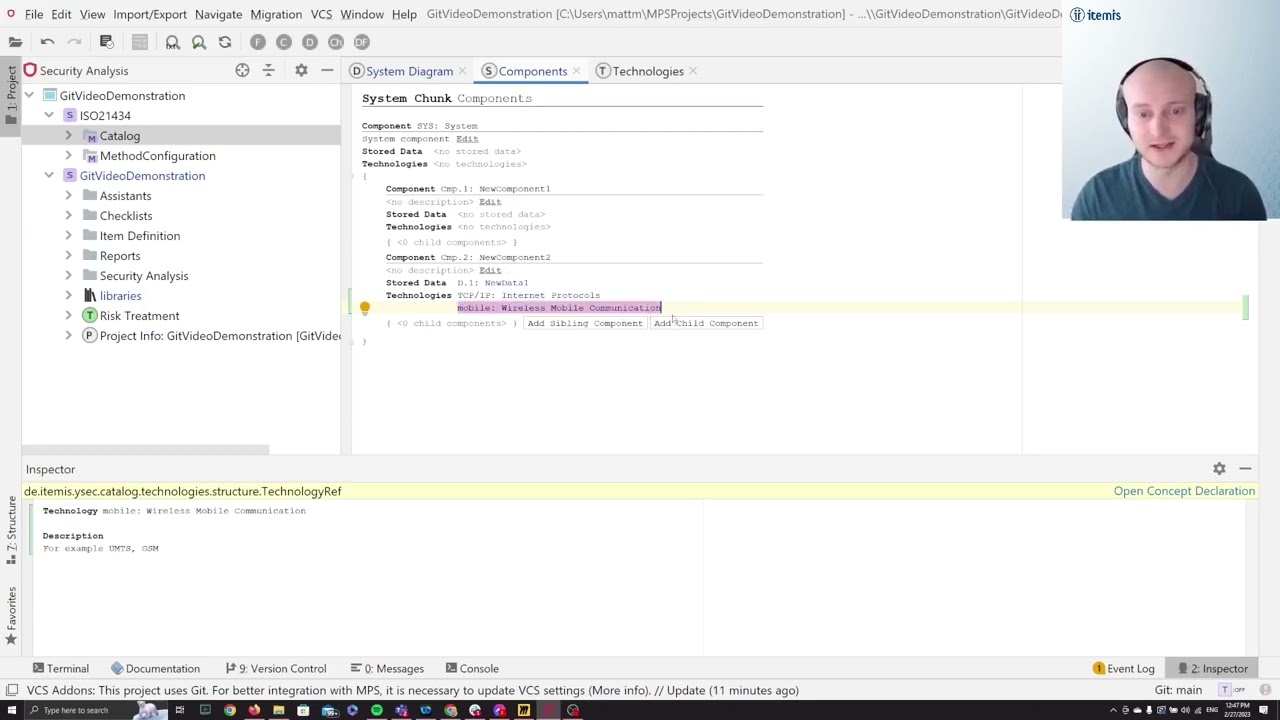Viewport: 1280px width, 720px height.
Task: Open Chrome from the Windows taskbar
Action: tap(230, 710)
